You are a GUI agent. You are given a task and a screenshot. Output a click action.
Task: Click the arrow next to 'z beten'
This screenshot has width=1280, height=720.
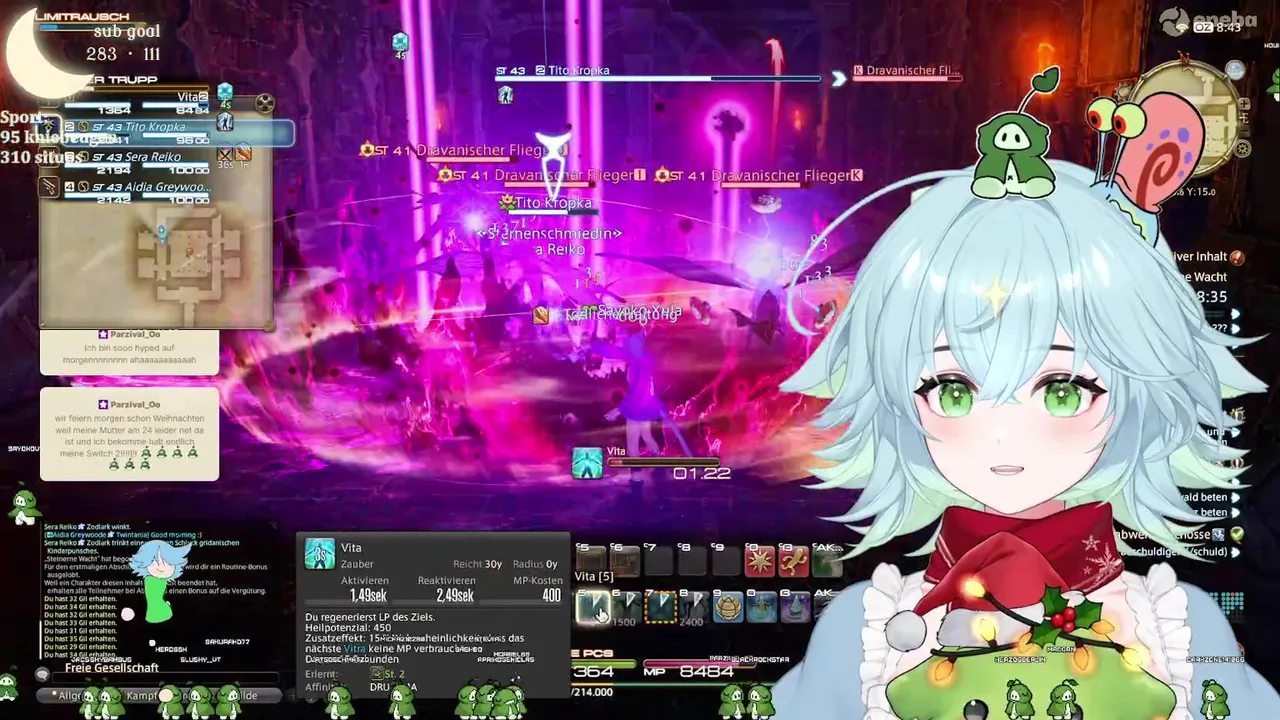point(1236,512)
